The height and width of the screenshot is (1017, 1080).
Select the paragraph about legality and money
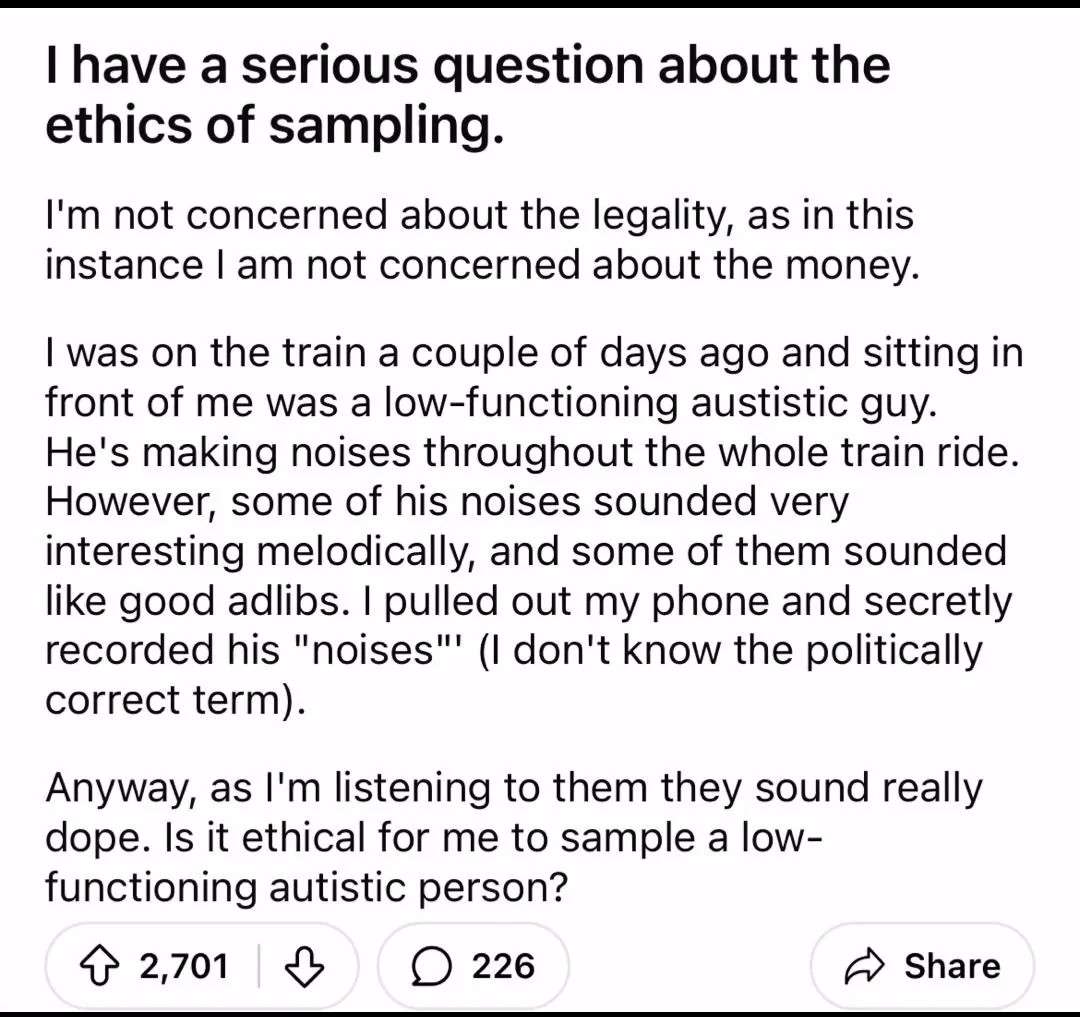click(480, 240)
